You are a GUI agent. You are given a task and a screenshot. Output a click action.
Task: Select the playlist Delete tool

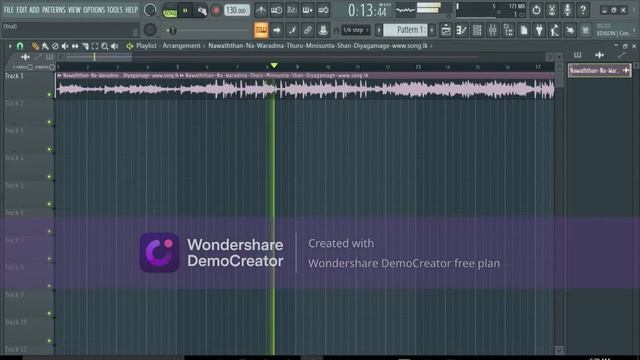[55, 46]
